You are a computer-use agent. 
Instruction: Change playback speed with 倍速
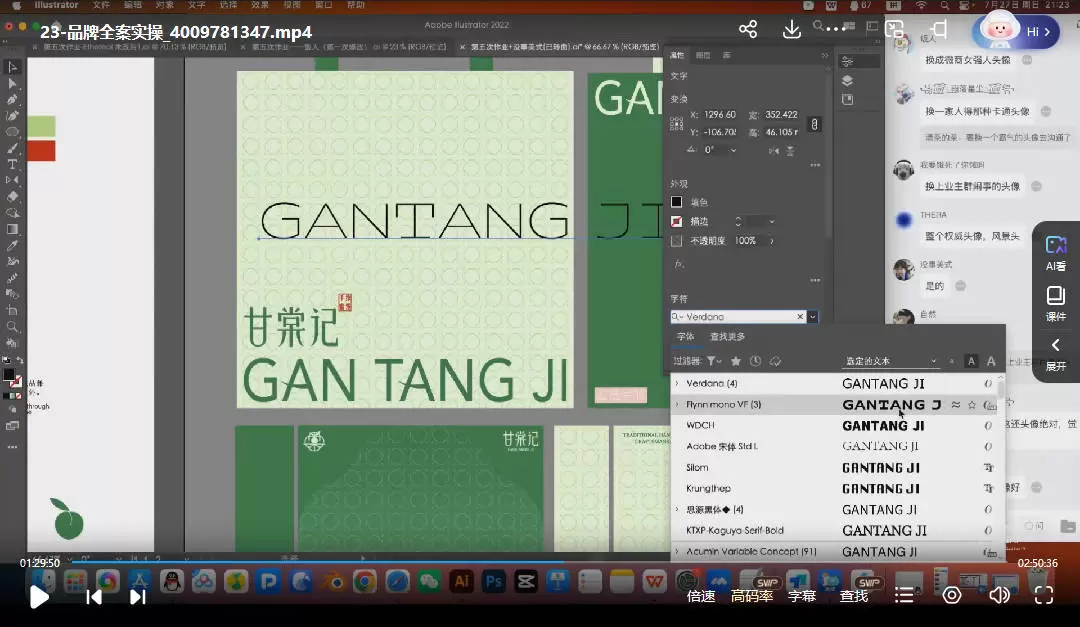coord(701,596)
